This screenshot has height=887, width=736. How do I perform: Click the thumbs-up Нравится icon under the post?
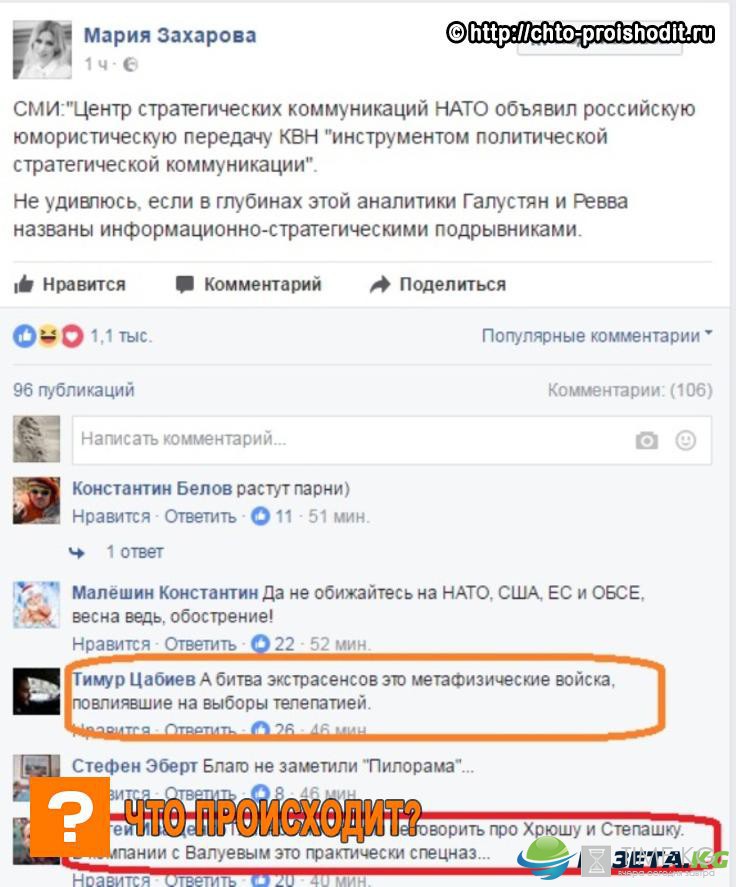click(24, 284)
